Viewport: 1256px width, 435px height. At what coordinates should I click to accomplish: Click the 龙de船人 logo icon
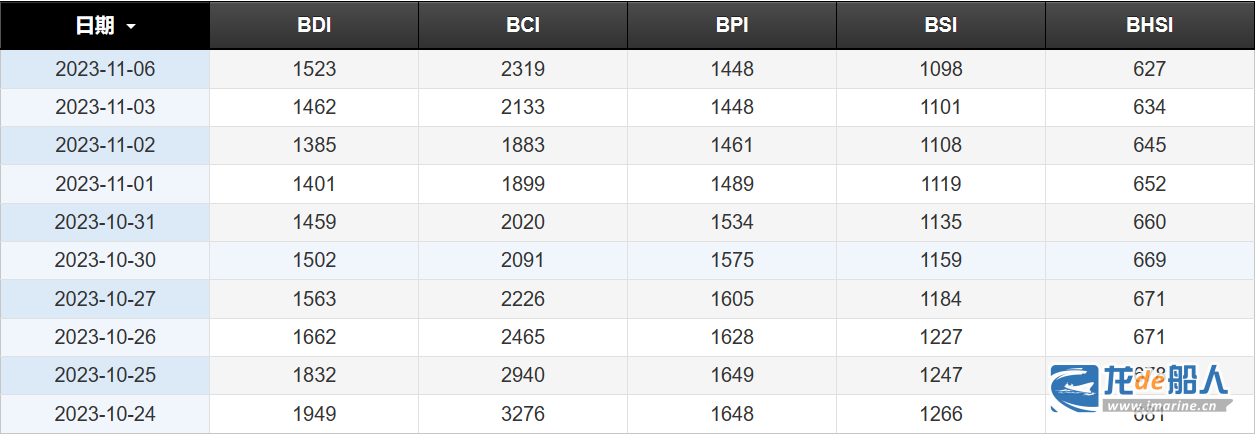(x=1075, y=388)
